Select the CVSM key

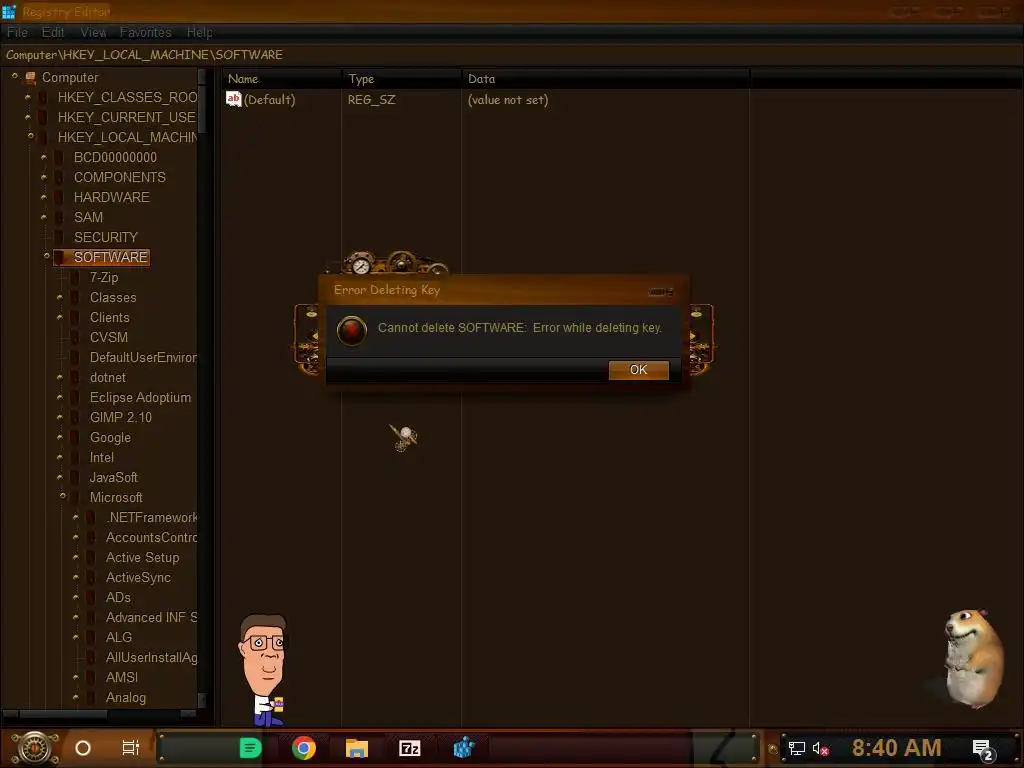pyautogui.click(x=108, y=338)
